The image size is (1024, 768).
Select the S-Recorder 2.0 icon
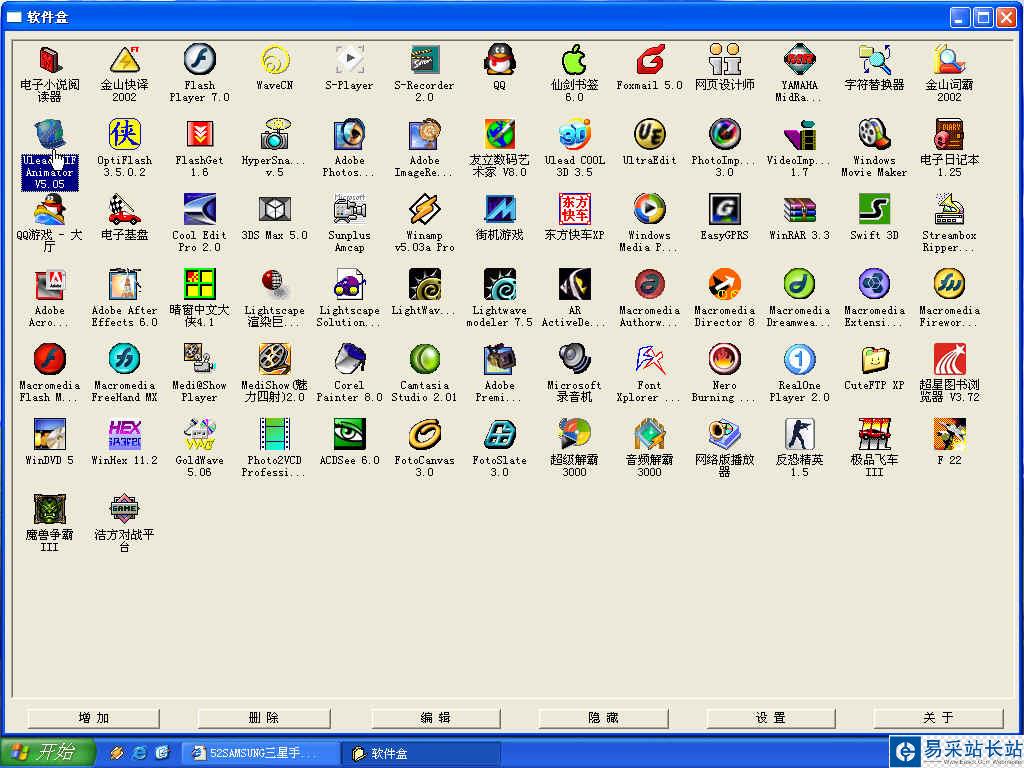[424, 60]
